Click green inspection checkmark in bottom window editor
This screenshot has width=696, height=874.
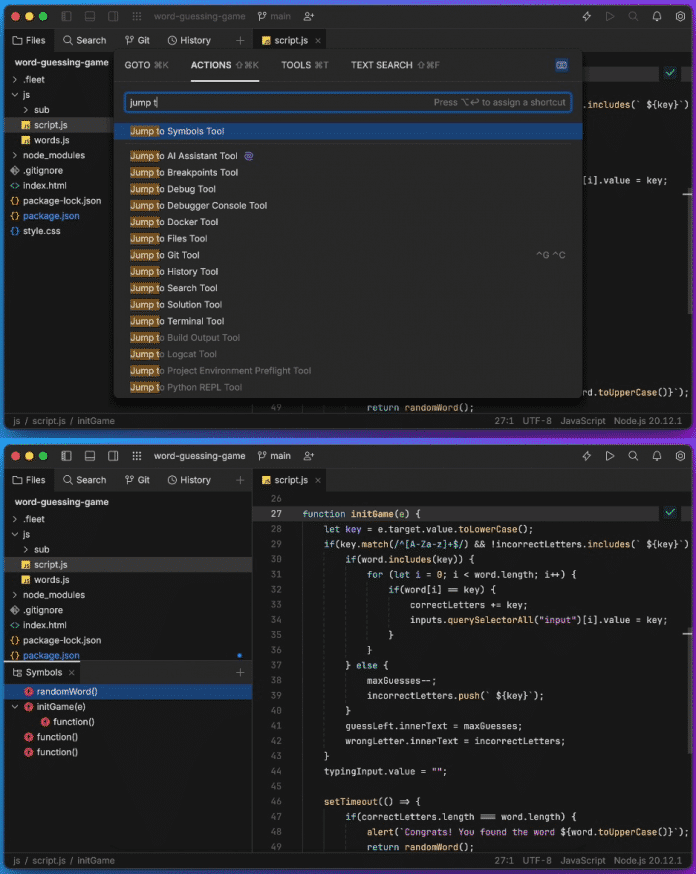click(x=670, y=512)
